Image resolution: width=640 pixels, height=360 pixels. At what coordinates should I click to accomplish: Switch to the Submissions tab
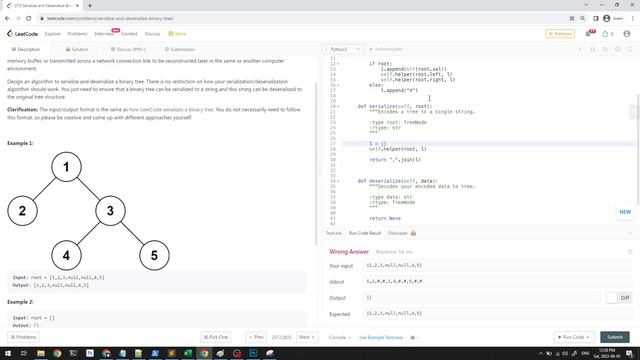click(x=180, y=49)
